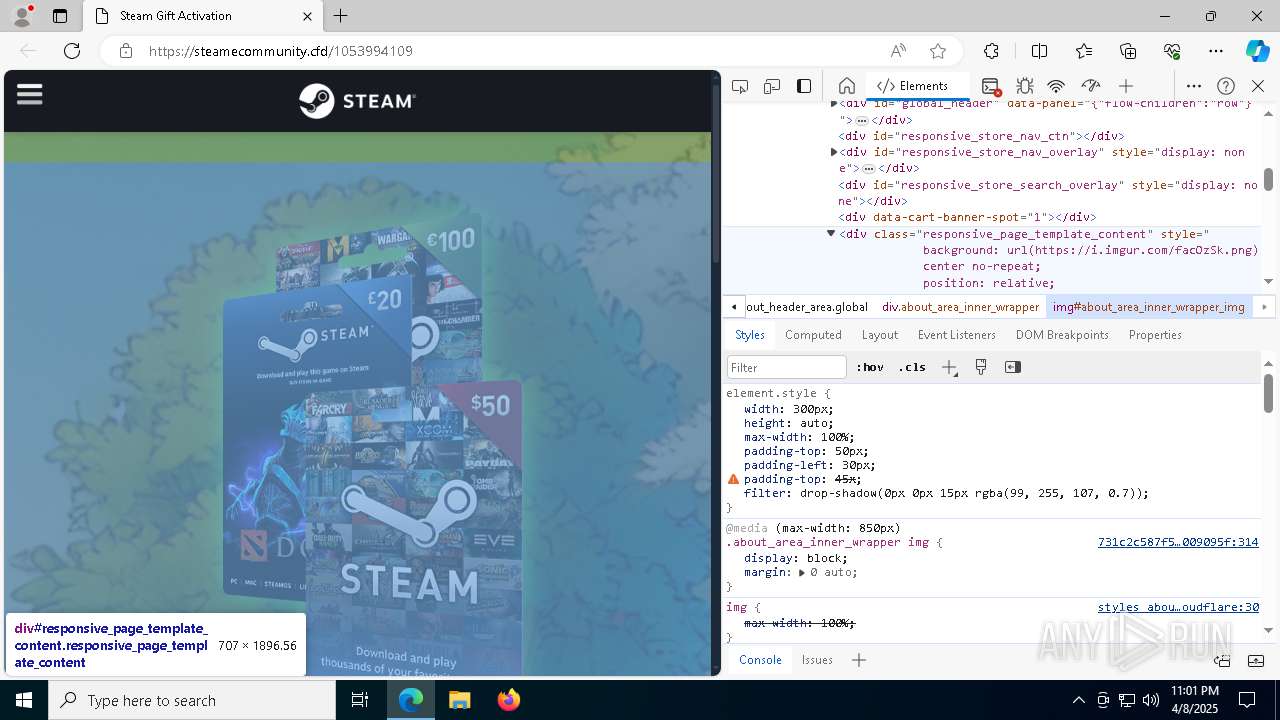This screenshot has height=720, width=1280.
Task: Expand the global_header div node
Action: coord(834,103)
